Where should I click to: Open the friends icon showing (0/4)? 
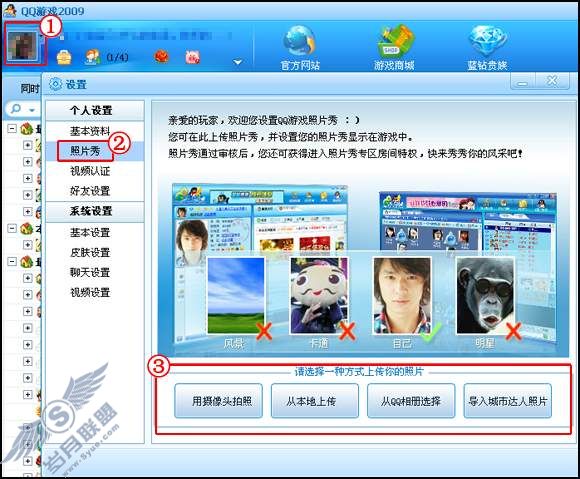point(92,57)
